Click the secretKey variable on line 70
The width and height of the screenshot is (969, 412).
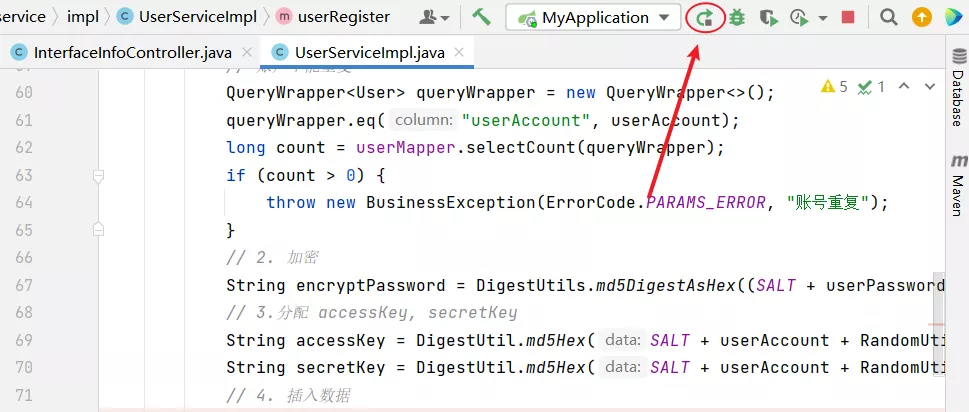[341, 368]
